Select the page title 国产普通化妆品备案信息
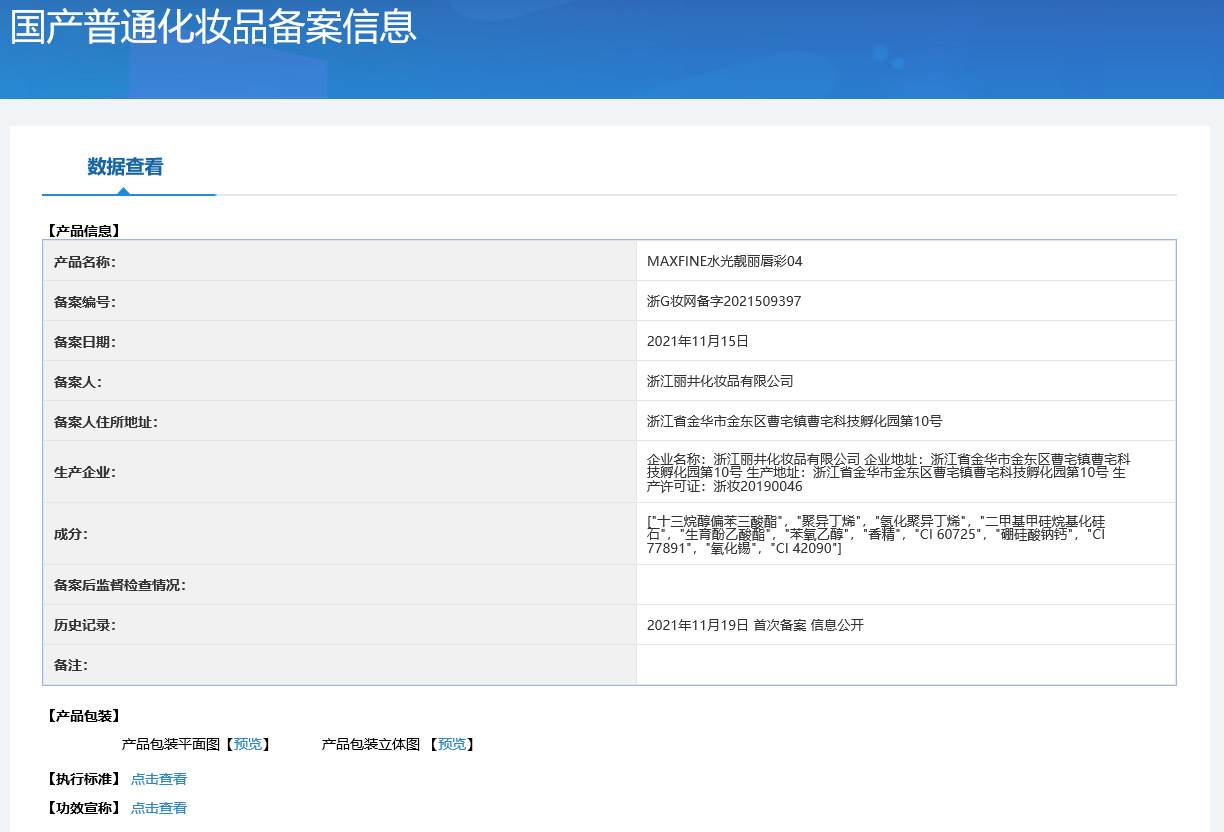Viewport: 1224px width, 832px height. [x=214, y=27]
